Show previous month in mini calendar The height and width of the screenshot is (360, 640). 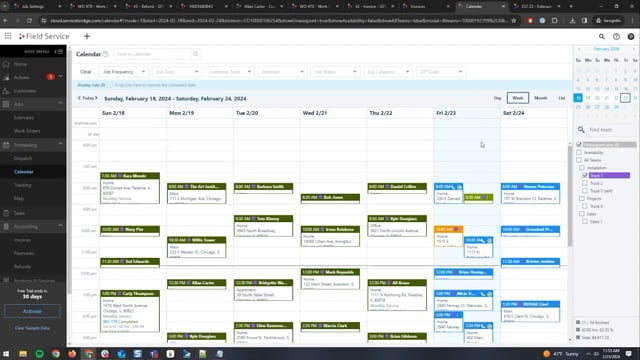click(x=579, y=49)
